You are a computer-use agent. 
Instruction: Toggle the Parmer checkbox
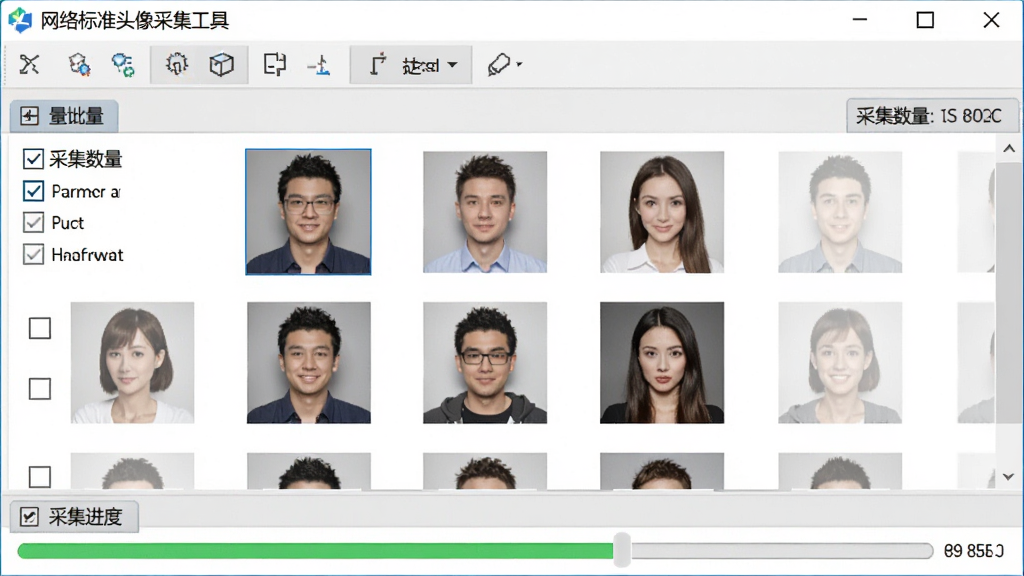tap(33, 191)
